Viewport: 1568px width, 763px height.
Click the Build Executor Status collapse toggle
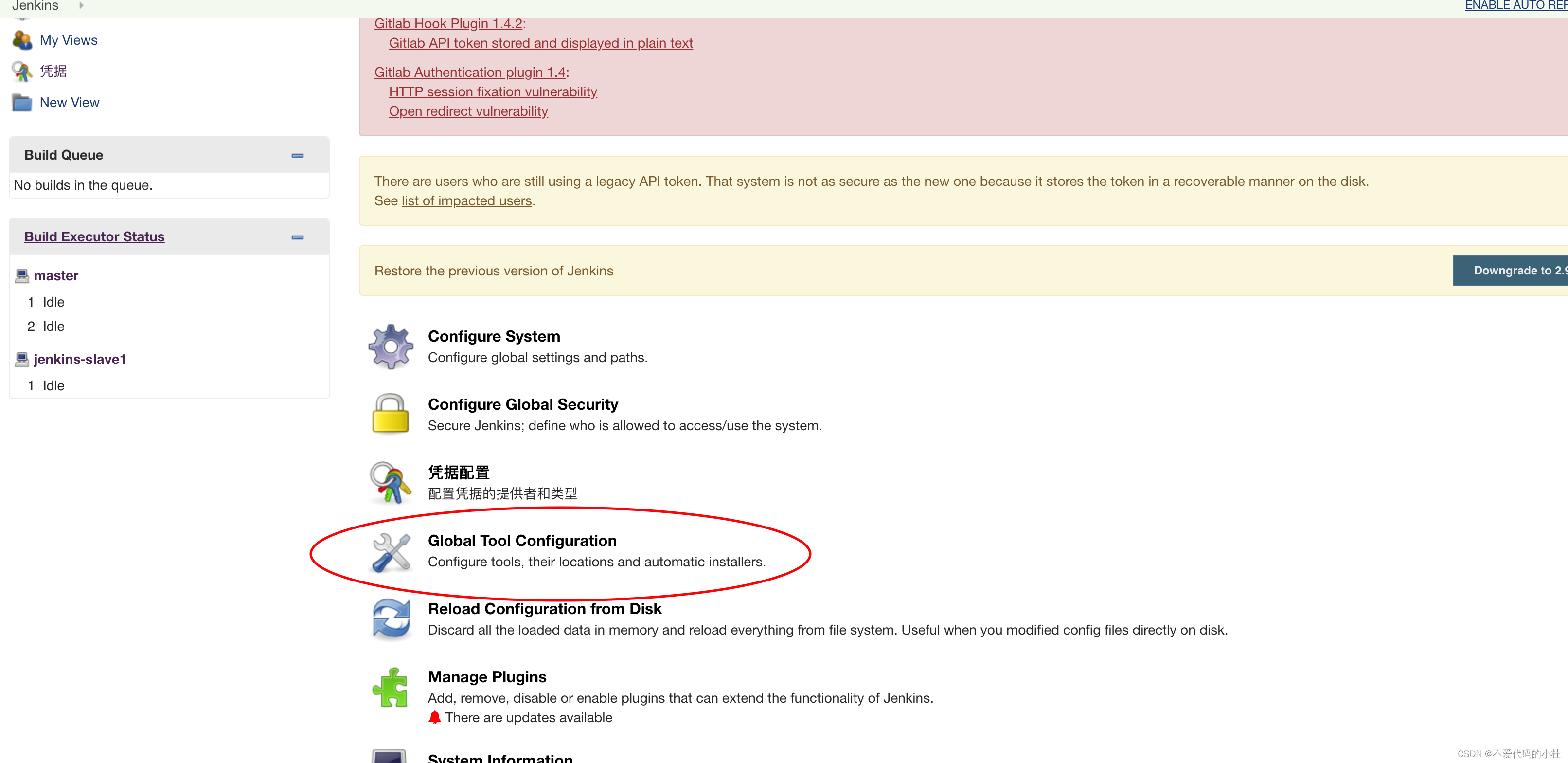pyautogui.click(x=298, y=237)
